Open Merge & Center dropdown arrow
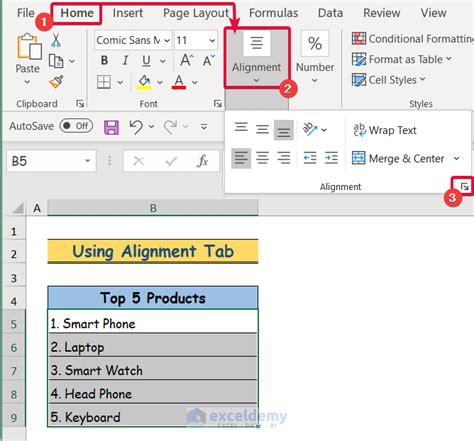 (456, 158)
